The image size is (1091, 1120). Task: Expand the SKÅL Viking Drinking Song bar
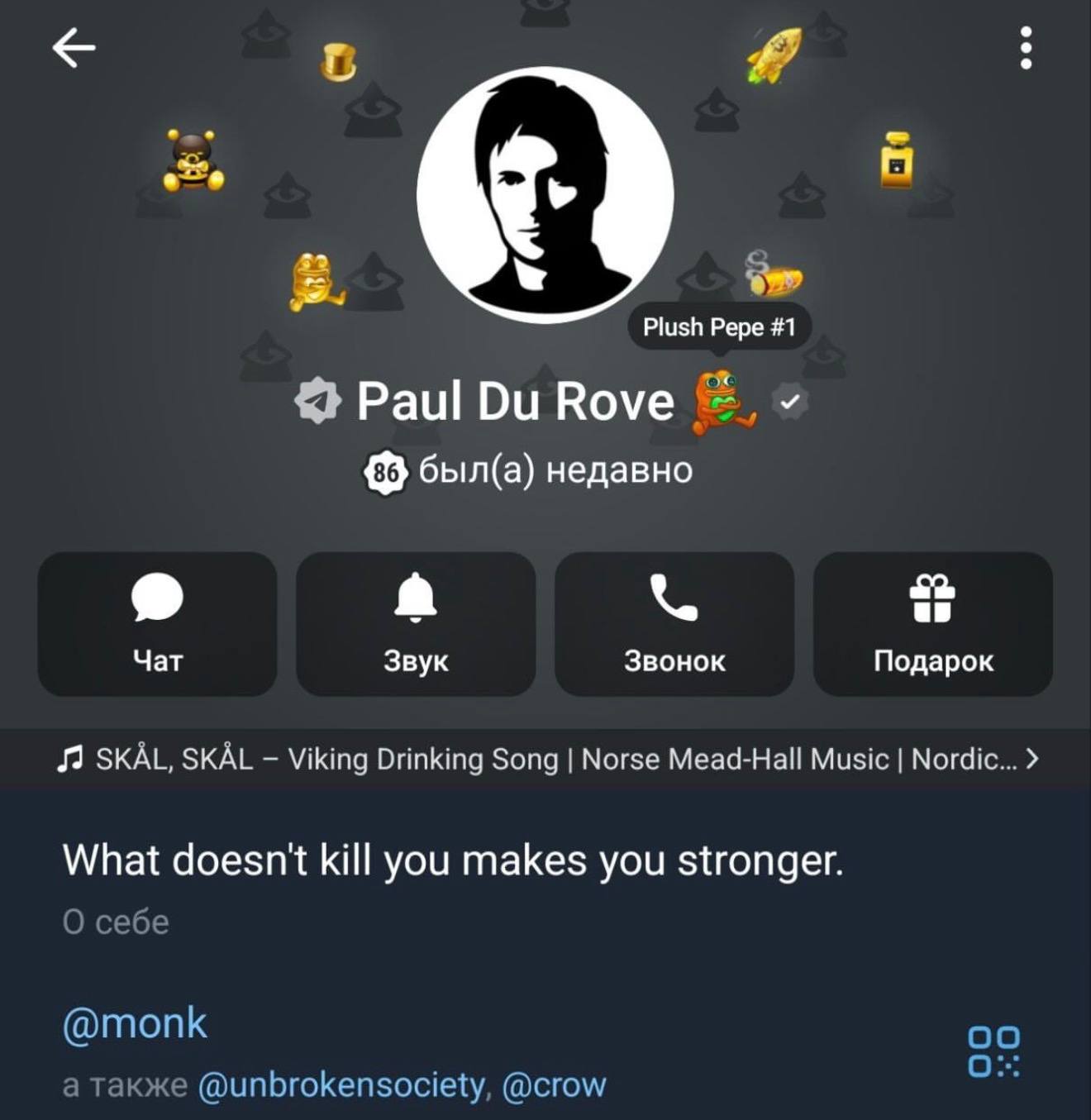[x=545, y=759]
